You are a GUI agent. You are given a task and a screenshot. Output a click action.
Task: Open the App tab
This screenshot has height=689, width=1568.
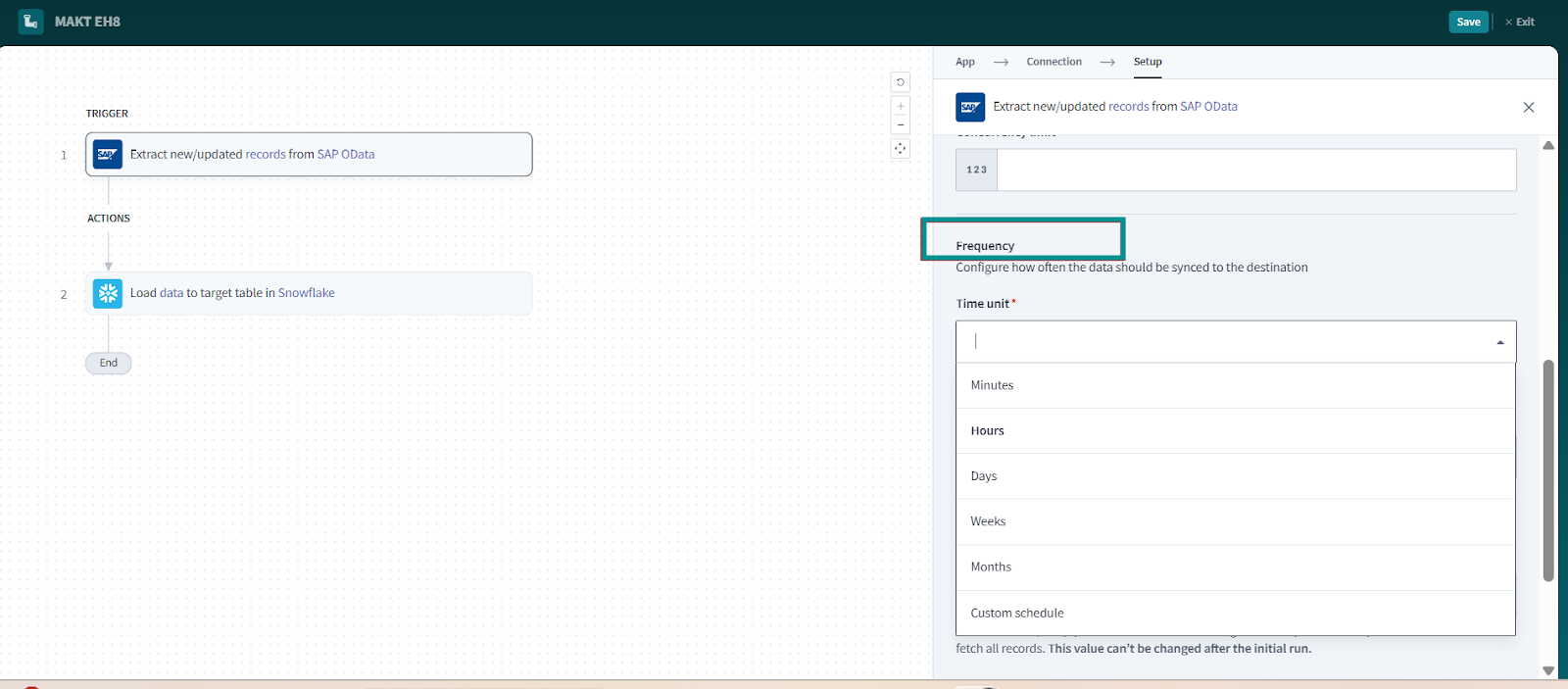click(x=965, y=62)
